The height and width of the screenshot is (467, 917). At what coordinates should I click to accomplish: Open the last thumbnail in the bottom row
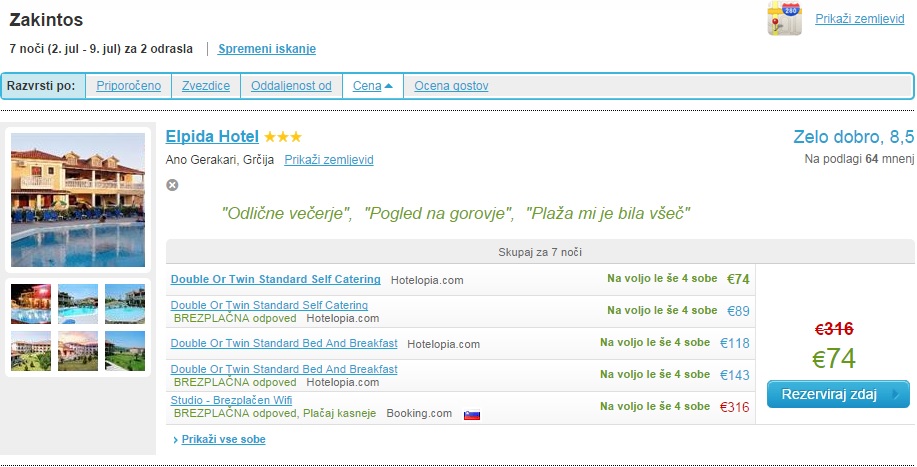[x=125, y=351]
